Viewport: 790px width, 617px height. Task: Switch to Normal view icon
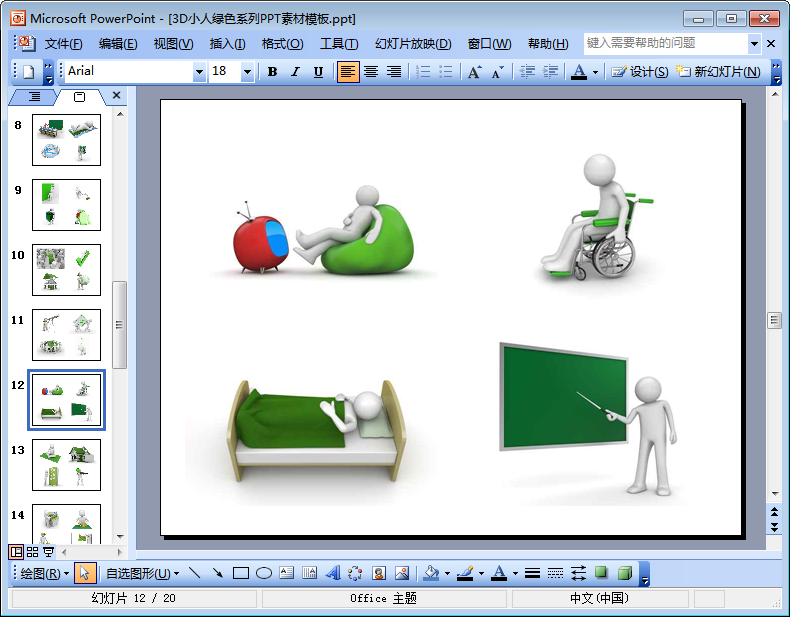16,553
